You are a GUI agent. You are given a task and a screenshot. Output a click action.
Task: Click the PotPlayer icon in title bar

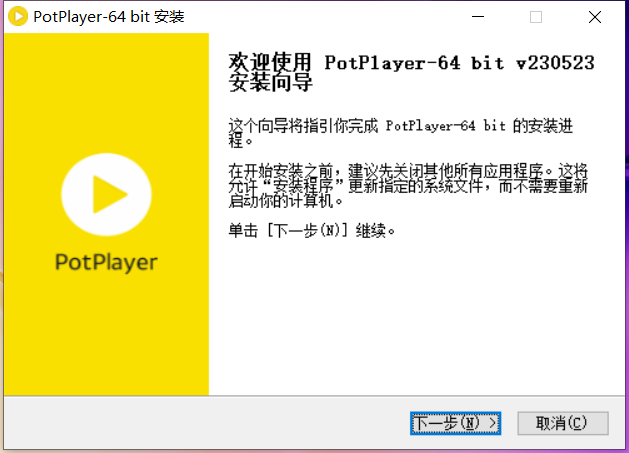(18, 17)
